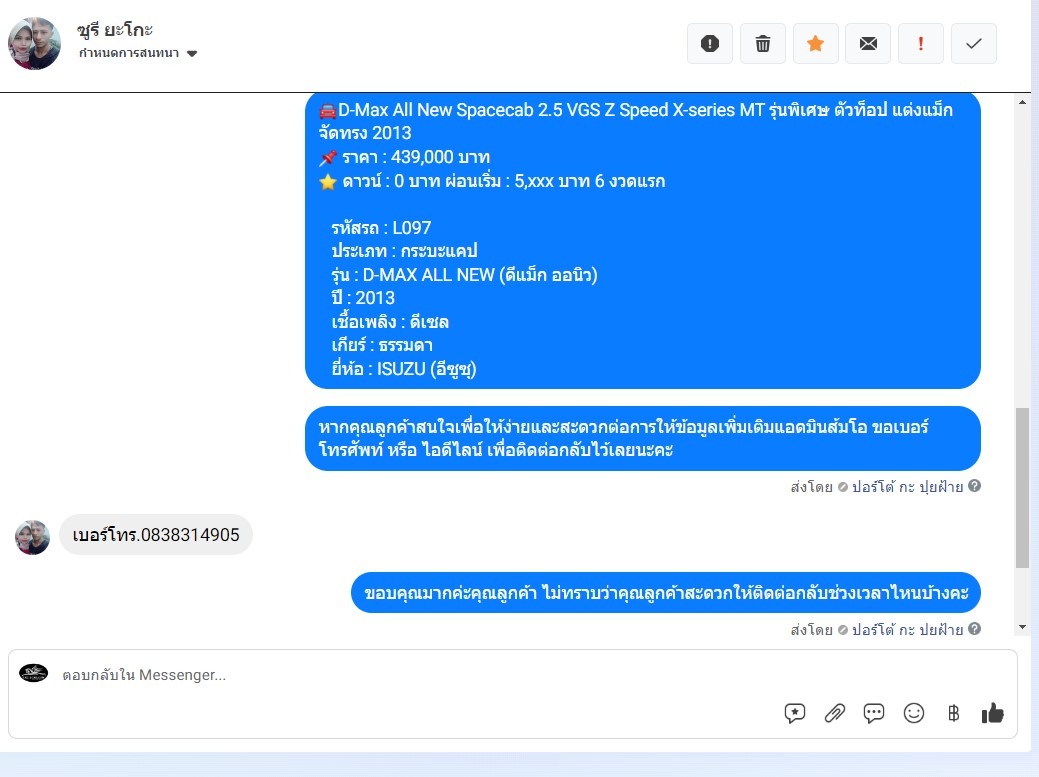The image size is (1039, 777).
Task: Open the กำหนดการสนทนา dropdown arrow
Action: 192,54
